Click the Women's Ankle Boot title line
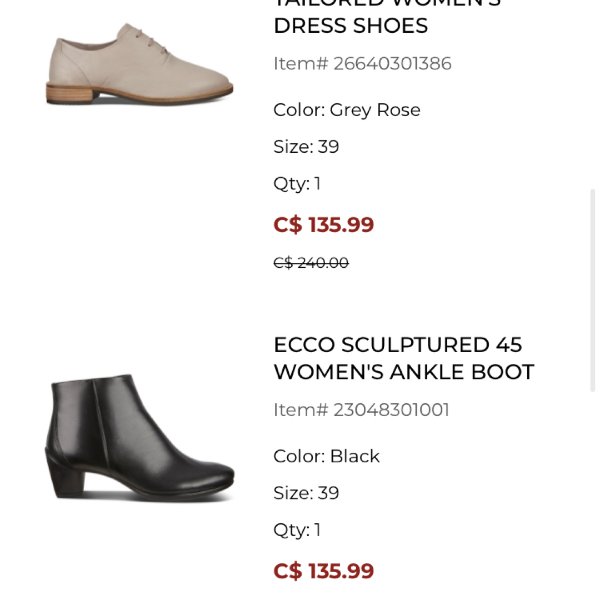Screen dimensions: 600x600 coord(403,372)
